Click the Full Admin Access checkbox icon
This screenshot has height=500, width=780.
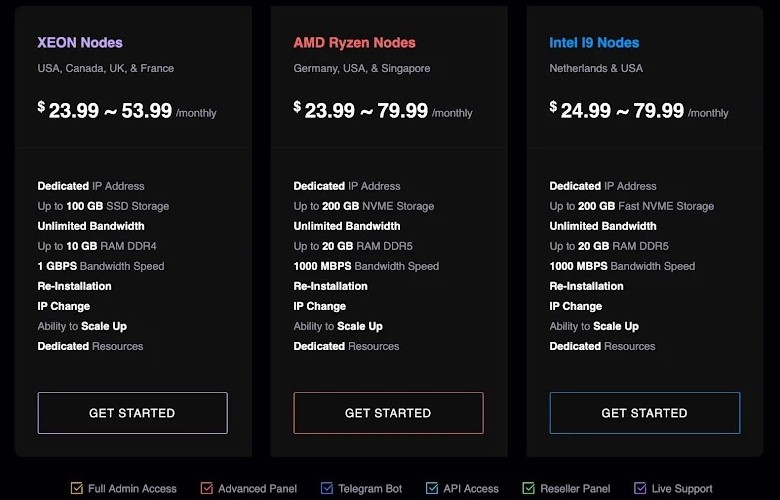tap(76, 489)
